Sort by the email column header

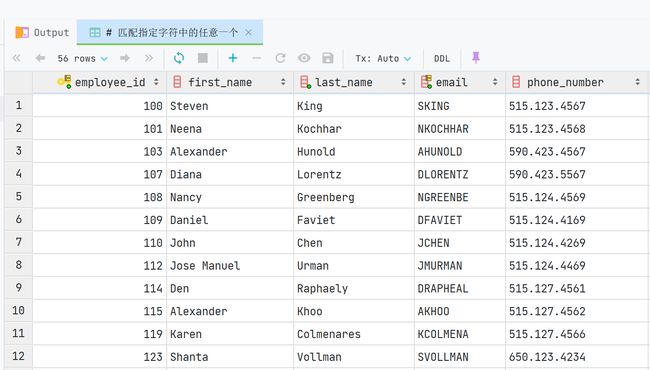coord(460,82)
